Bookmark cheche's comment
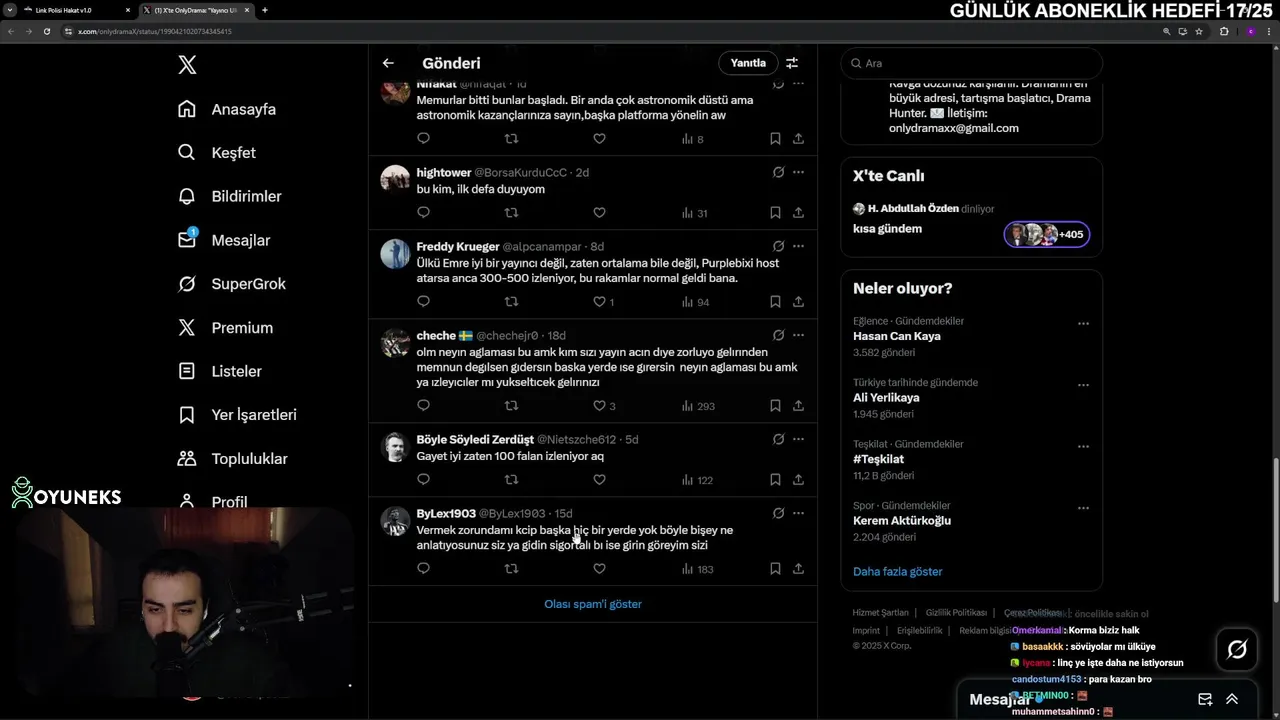Viewport: 1280px width, 720px height. pos(775,405)
